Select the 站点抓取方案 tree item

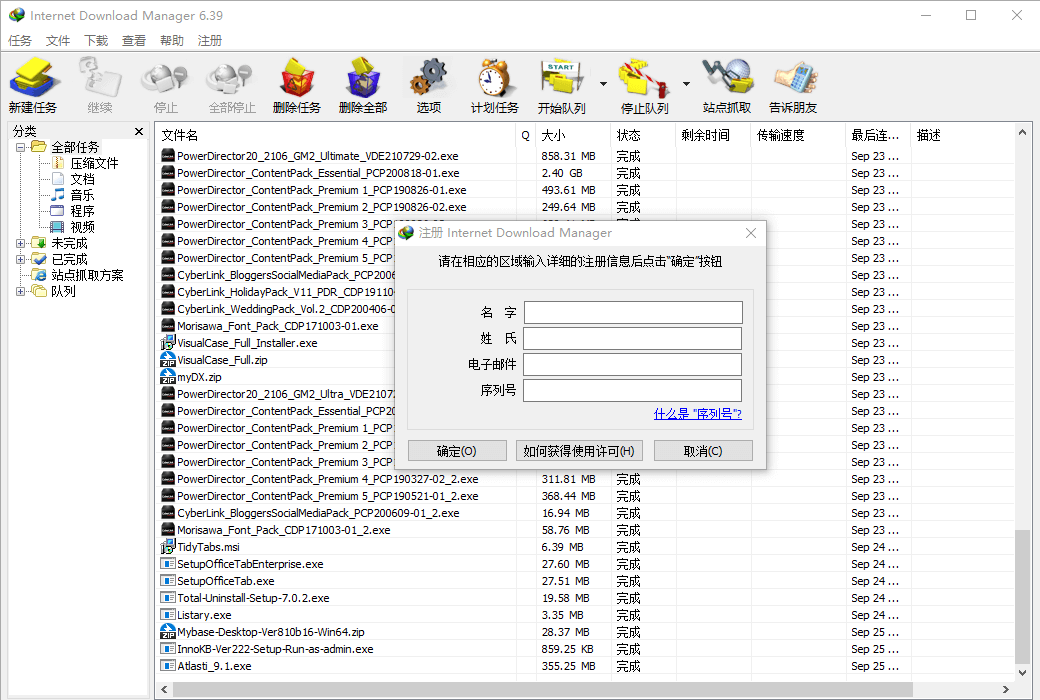(87, 275)
